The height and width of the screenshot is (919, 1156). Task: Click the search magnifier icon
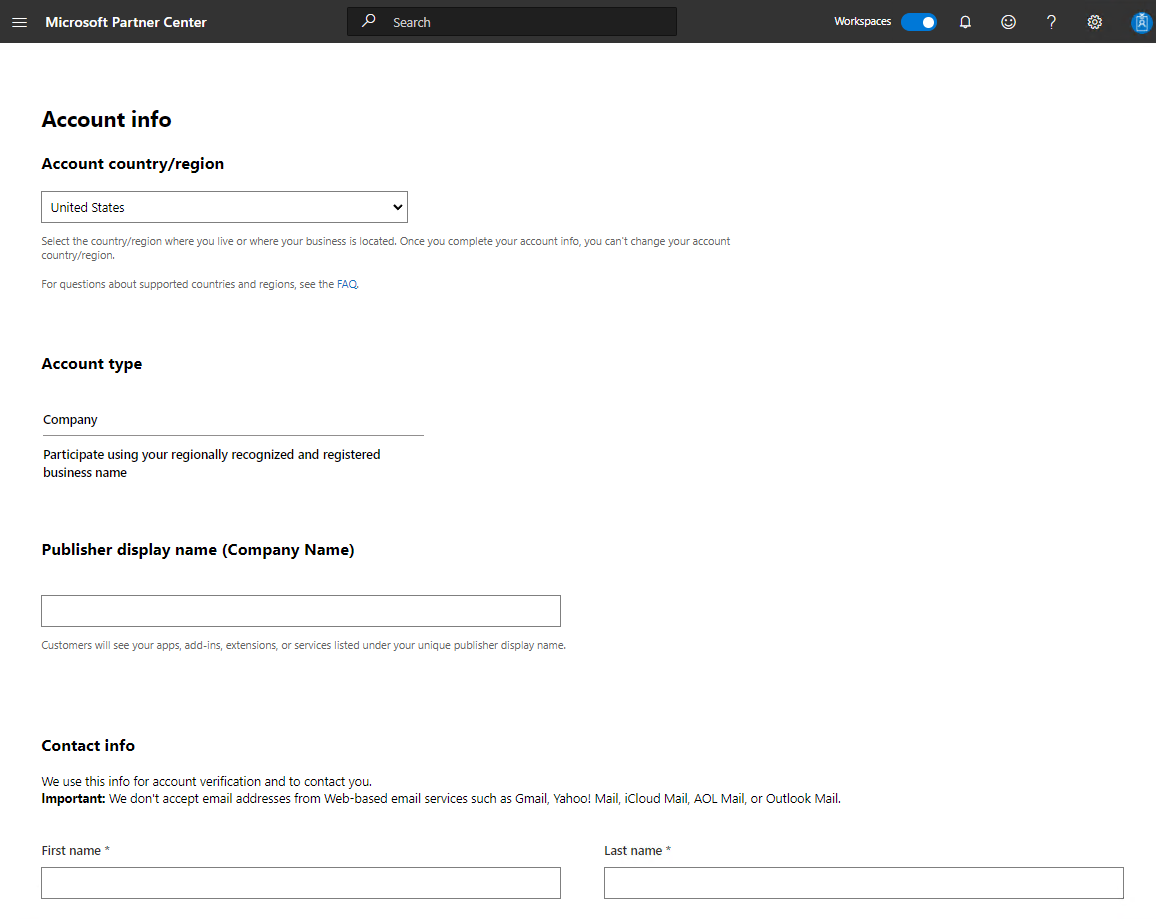369,21
